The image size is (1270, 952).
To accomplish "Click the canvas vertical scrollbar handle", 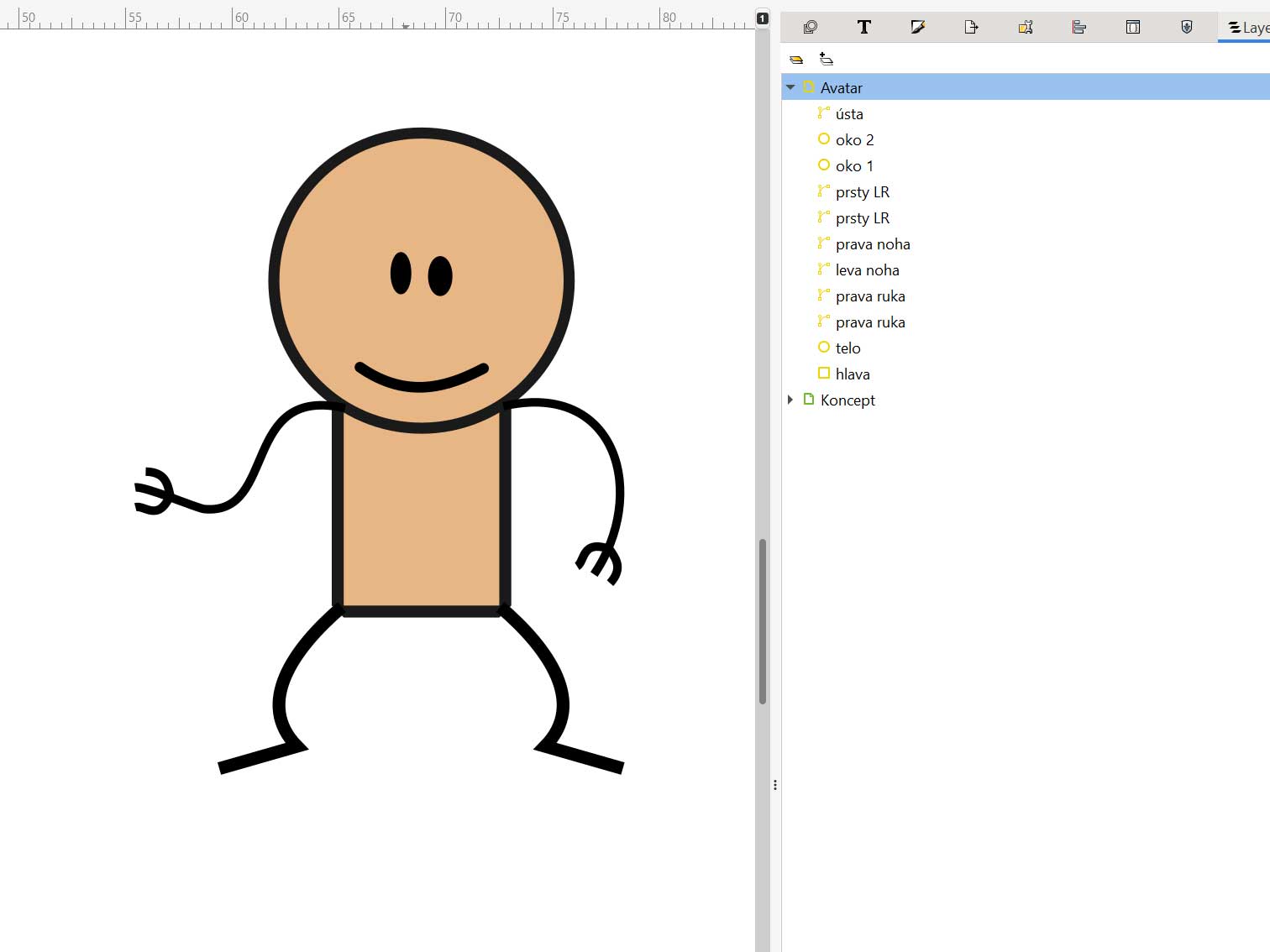I will [x=763, y=621].
